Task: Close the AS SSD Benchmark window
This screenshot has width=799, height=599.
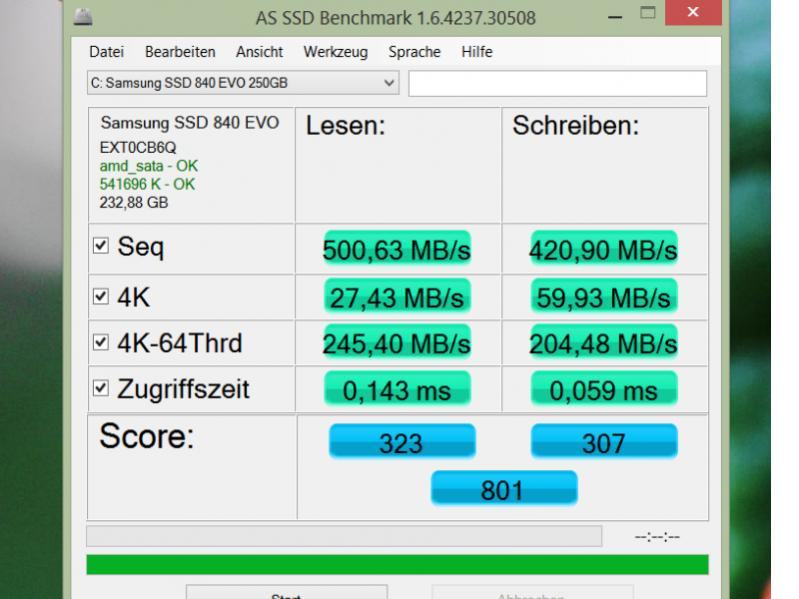Action: (x=693, y=12)
